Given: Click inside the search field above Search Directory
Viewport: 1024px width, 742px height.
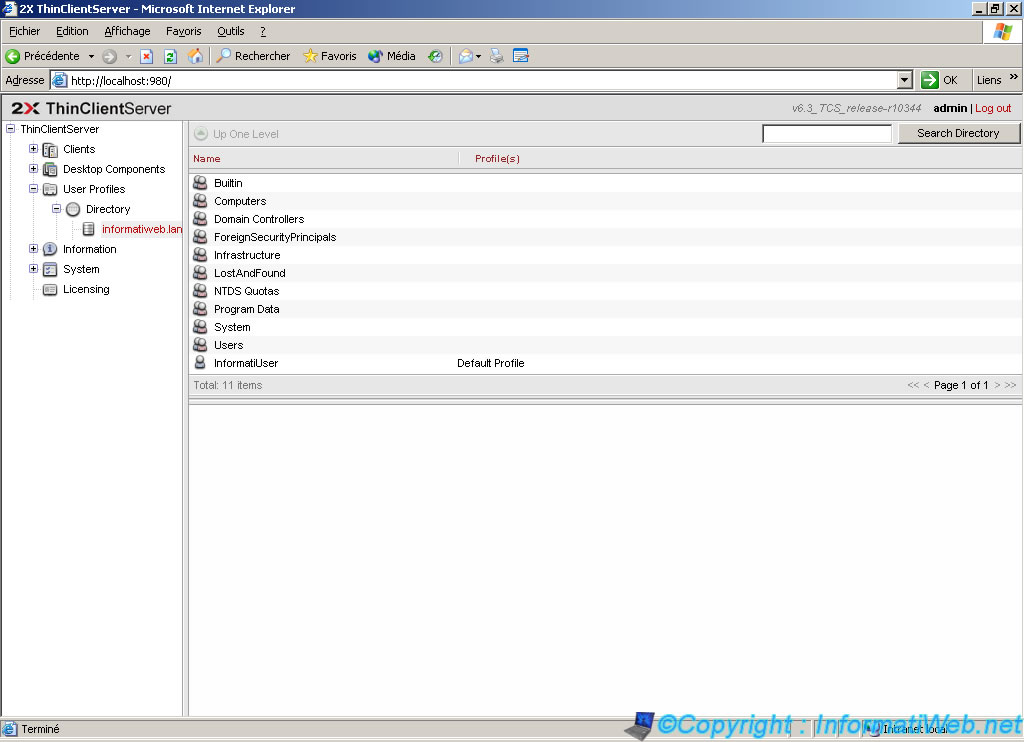Looking at the screenshot, I should pyautogui.click(x=827, y=132).
